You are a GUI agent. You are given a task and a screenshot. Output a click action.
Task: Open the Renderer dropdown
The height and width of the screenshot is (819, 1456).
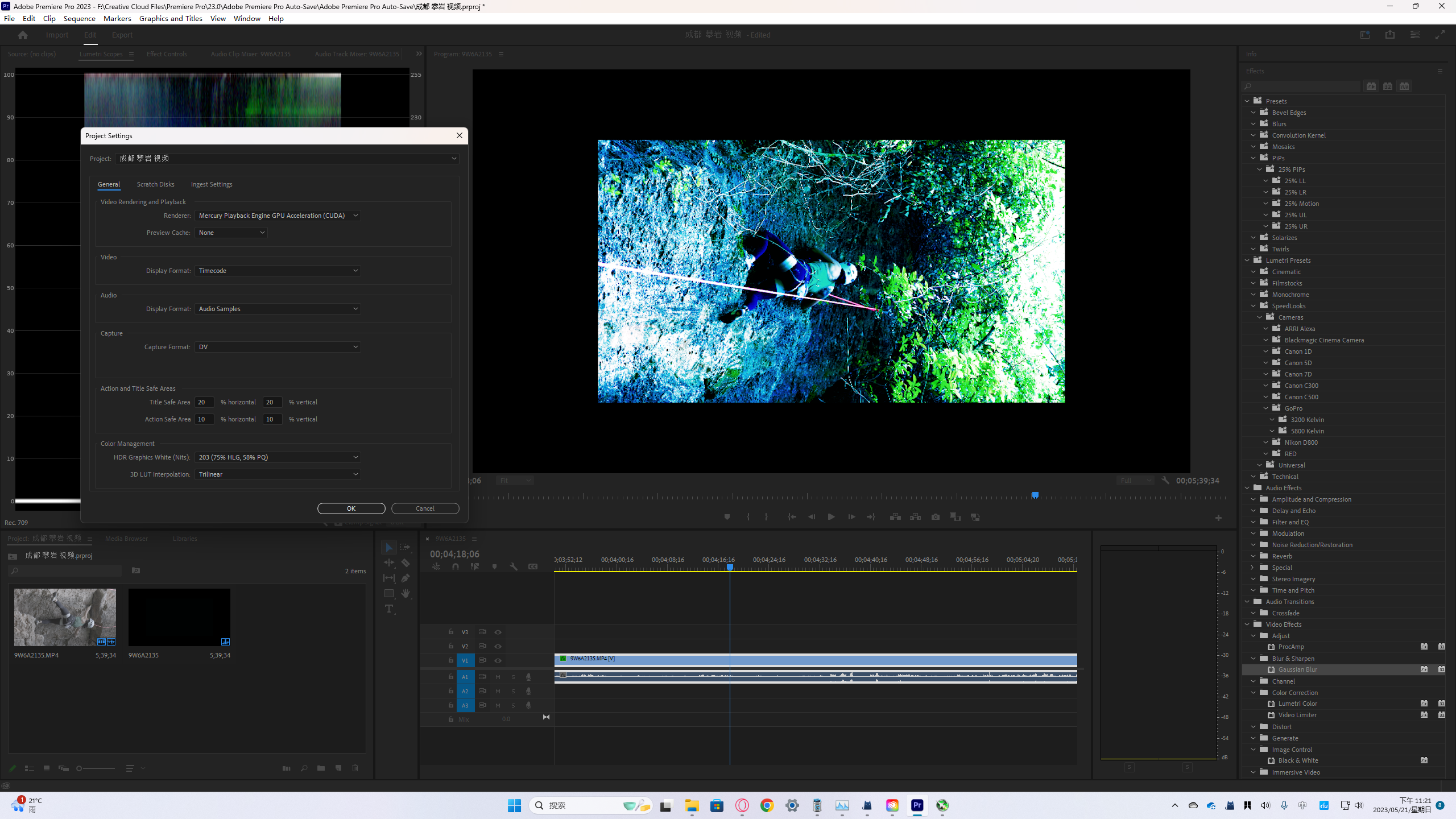278,216
